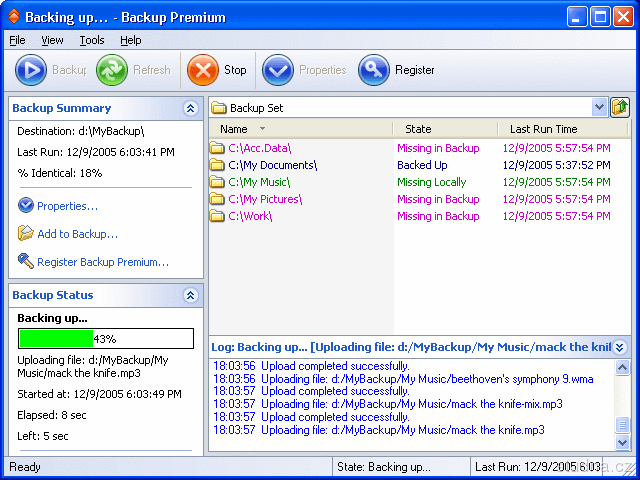Click the log scrollbar thumb
Screen dimensions: 640x480
pos(622,424)
